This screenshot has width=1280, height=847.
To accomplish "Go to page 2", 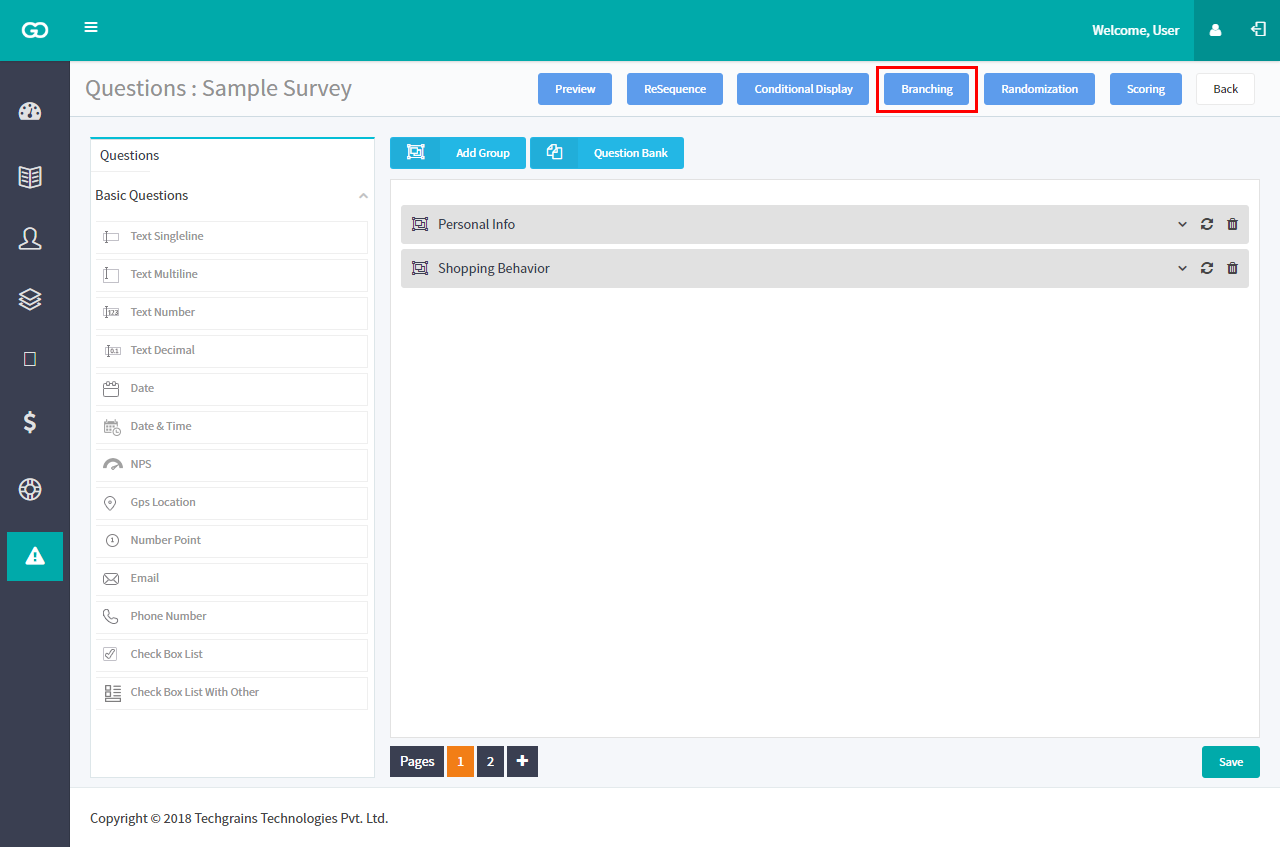I will point(490,761).
